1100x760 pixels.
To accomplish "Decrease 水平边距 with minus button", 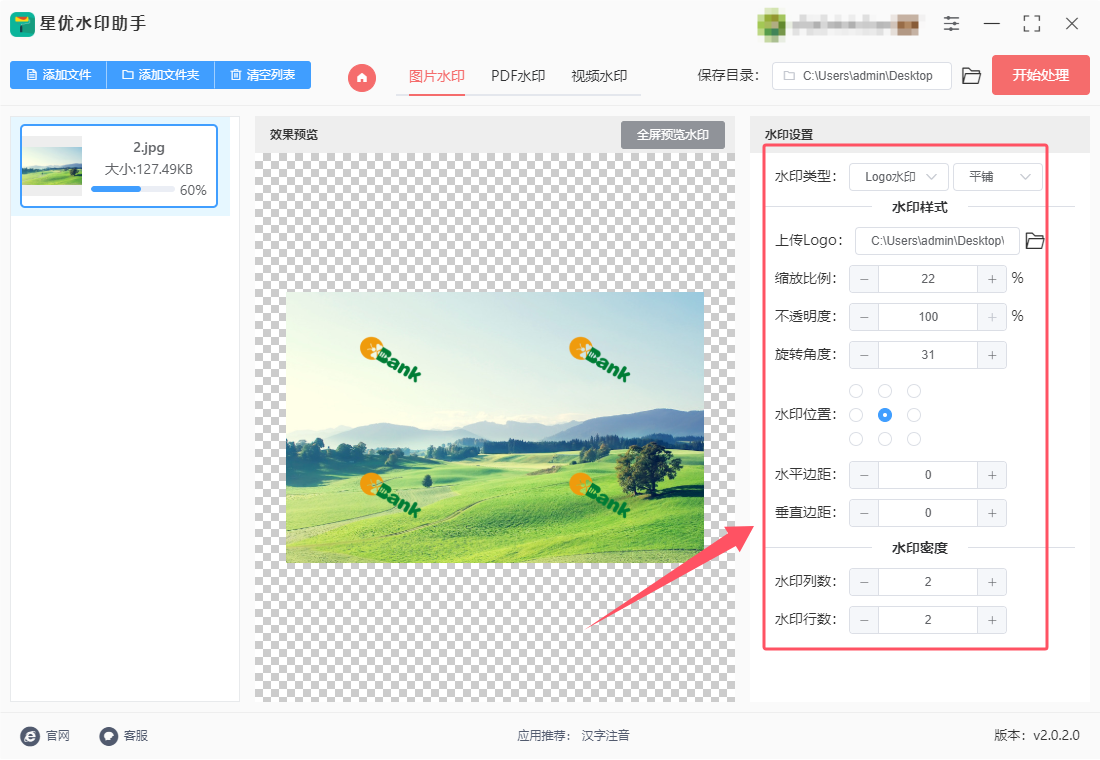I will click(864, 475).
